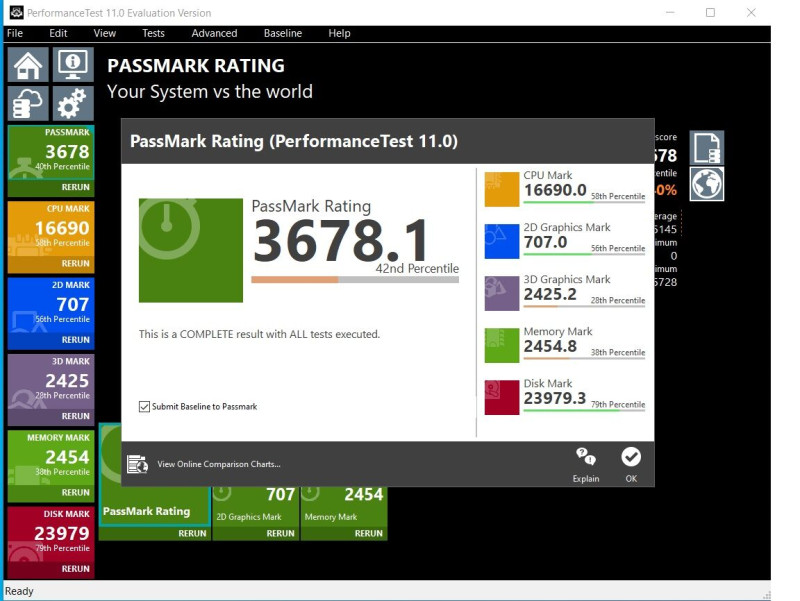The image size is (800, 601).
Task: Click RERUN under PassMark Rating bottom tile
Action: pyautogui.click(x=192, y=534)
